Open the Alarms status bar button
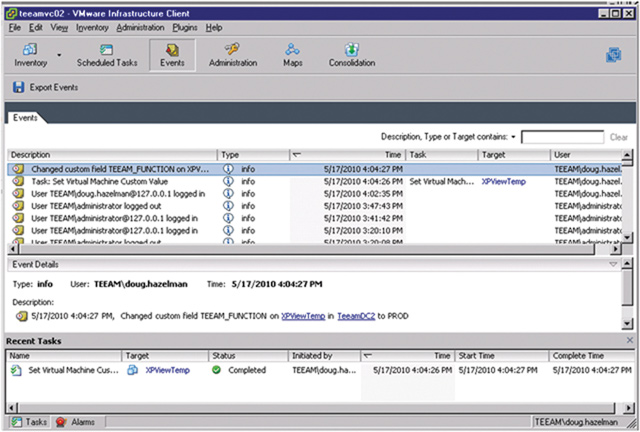Image resolution: width=640 pixels, height=432 pixels. [x=76, y=422]
